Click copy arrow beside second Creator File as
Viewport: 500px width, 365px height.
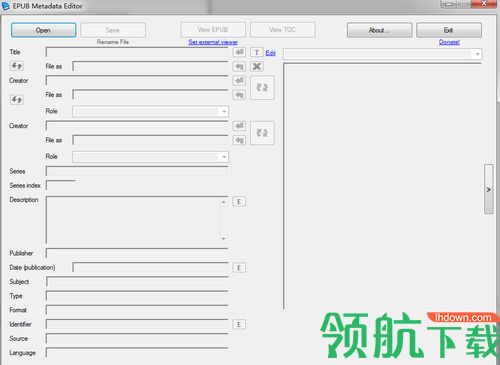coord(239,140)
